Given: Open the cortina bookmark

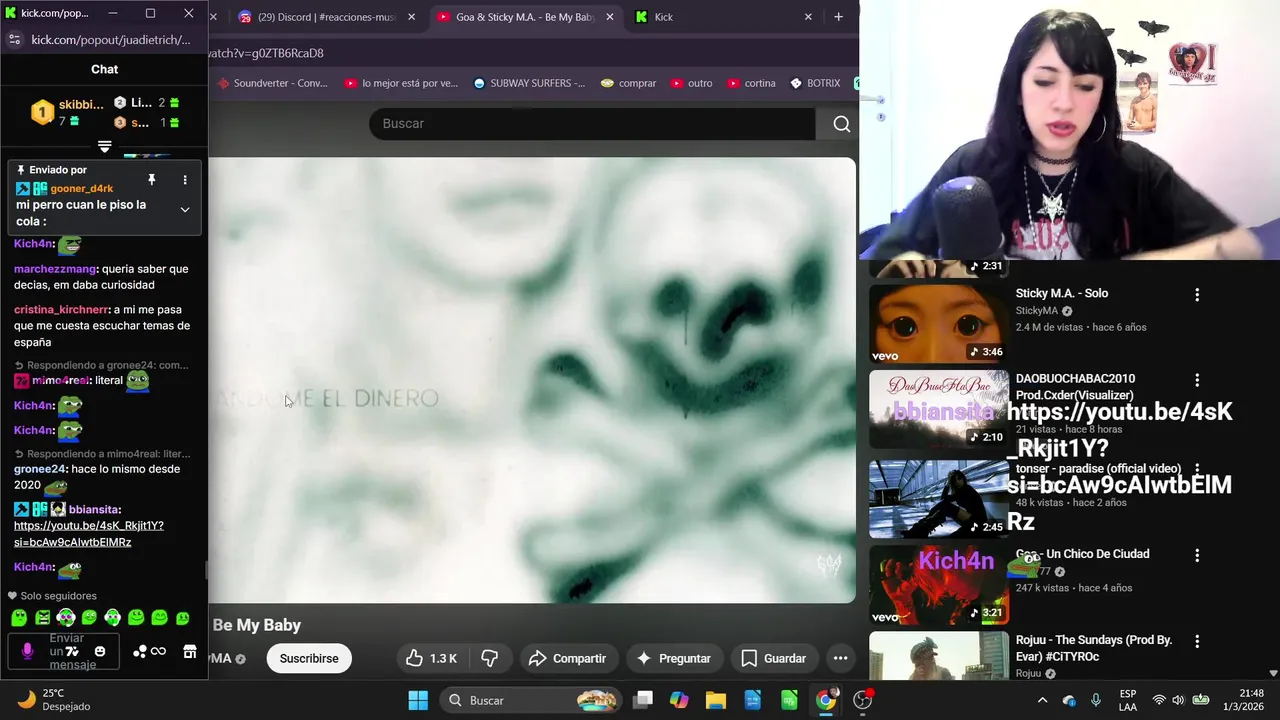Looking at the screenshot, I should (751, 83).
